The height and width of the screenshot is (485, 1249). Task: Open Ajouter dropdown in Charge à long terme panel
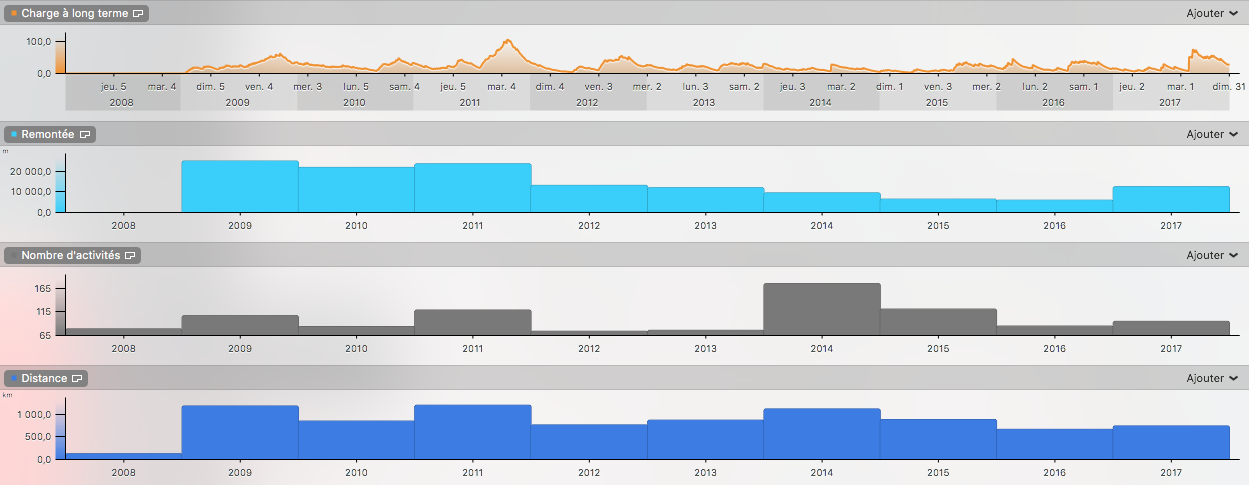pos(1211,13)
